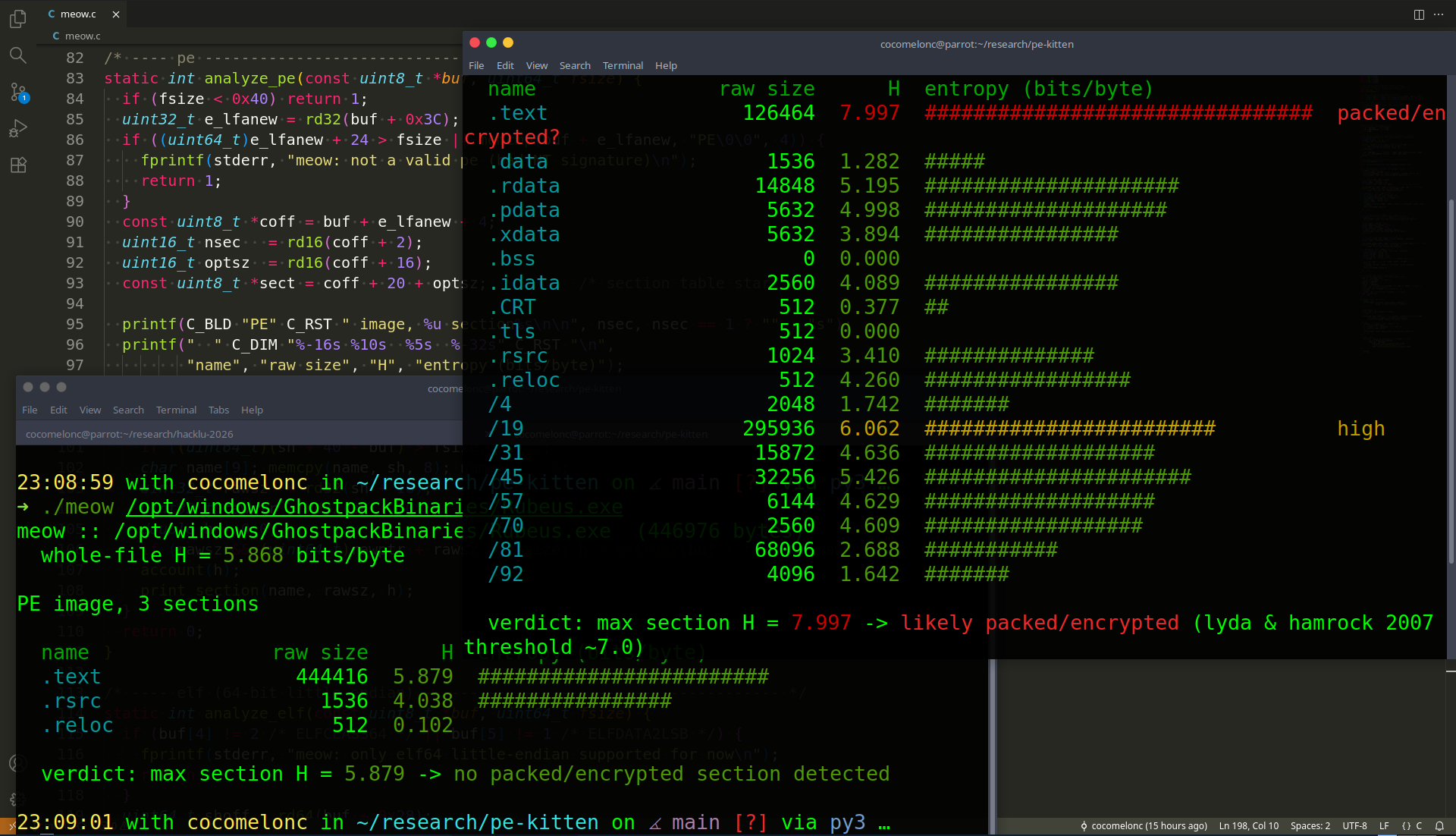
Task: Open View menu in pe-kitten terminal
Action: 536,66
